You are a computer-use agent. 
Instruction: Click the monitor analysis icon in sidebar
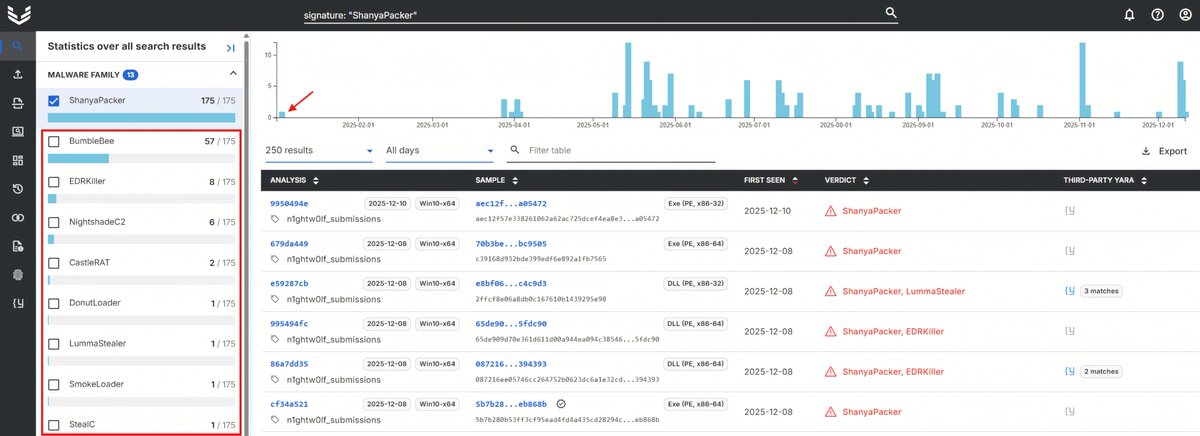17,131
